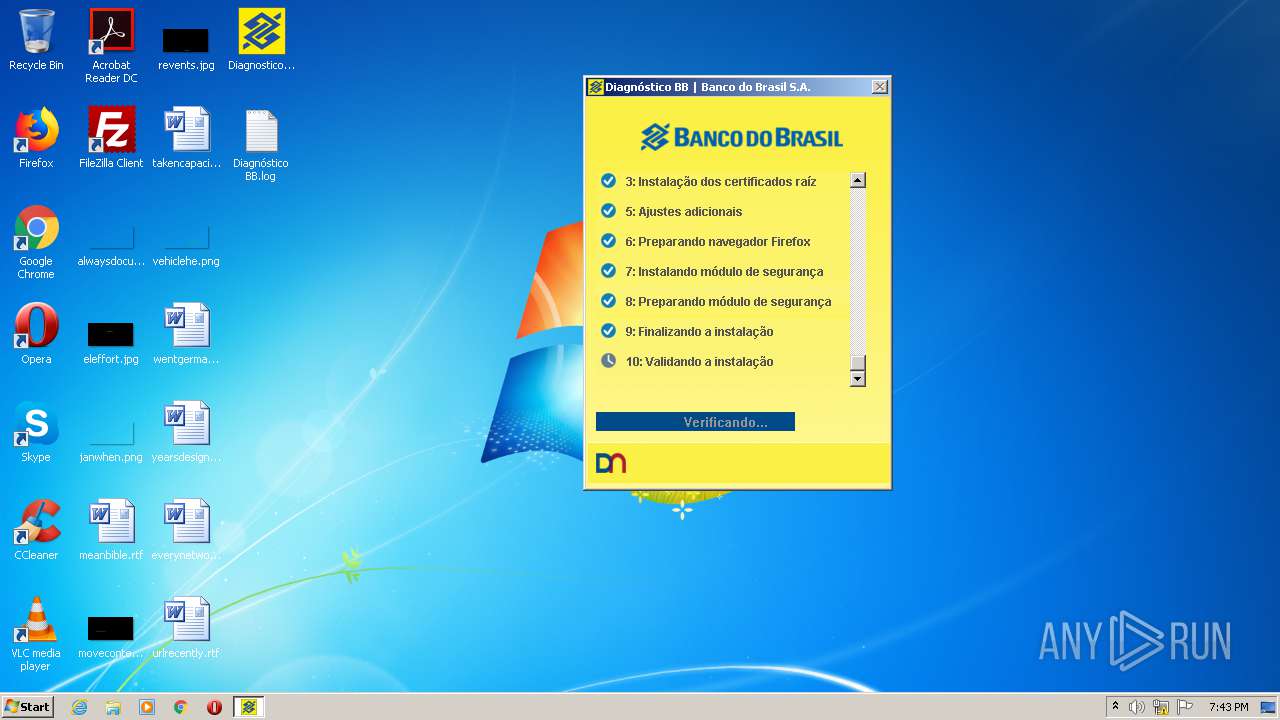
Task: Click the Start button
Action: 28,707
